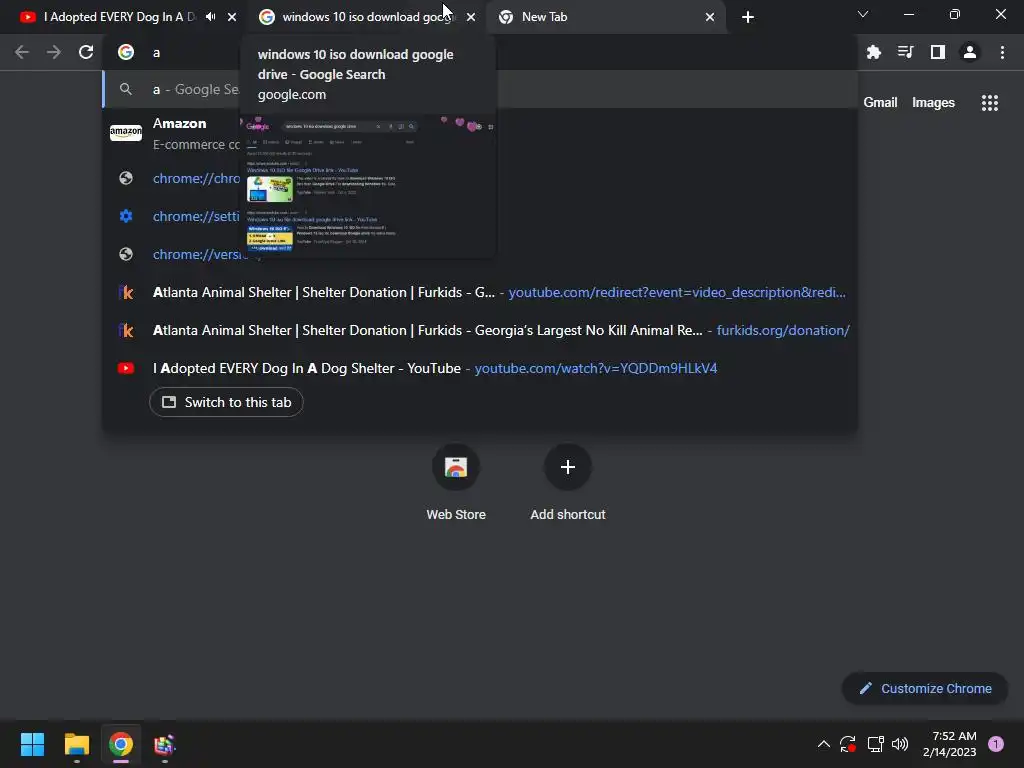Open the Windows Start menu
Viewport: 1024px width, 768px height.
[x=32, y=744]
